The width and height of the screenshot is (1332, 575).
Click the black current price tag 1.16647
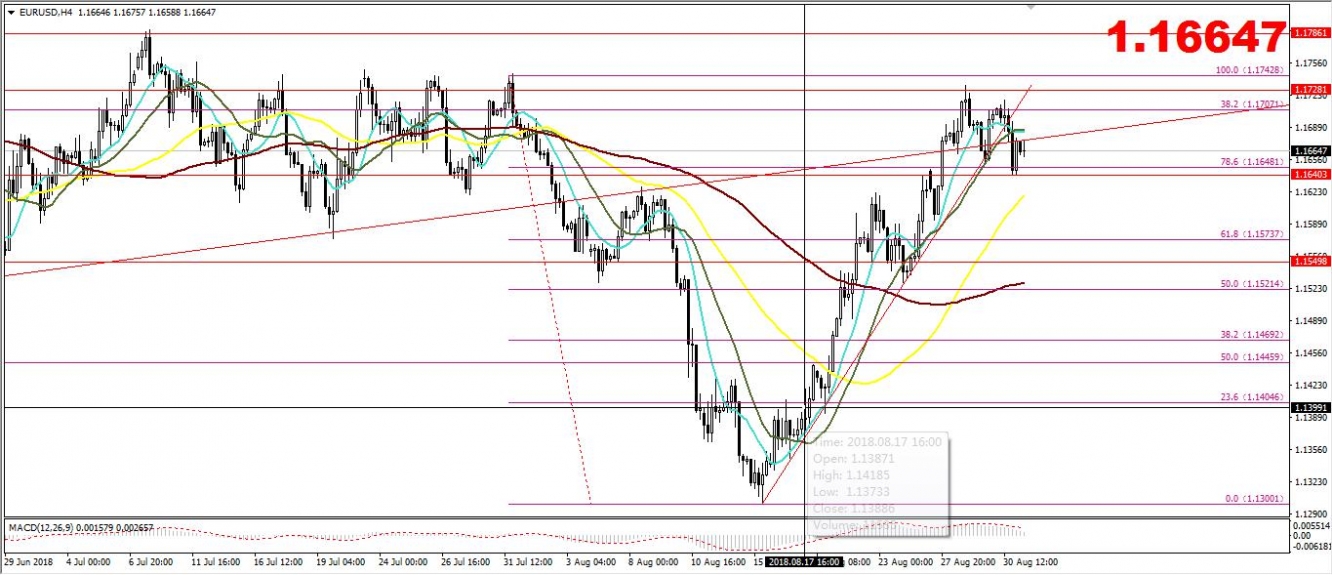click(x=1309, y=150)
